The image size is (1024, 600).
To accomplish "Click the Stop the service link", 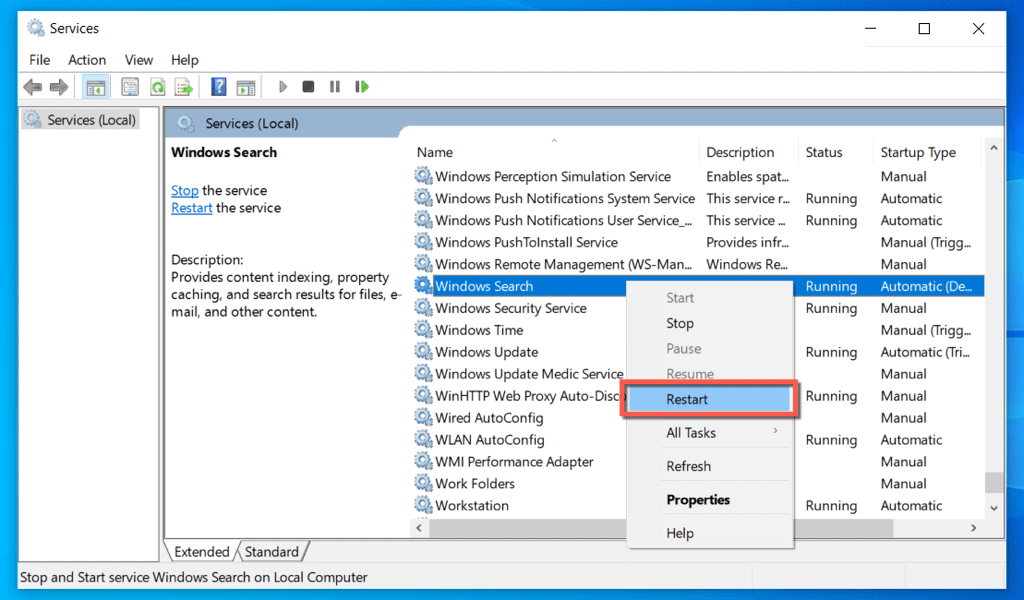I will pos(185,190).
